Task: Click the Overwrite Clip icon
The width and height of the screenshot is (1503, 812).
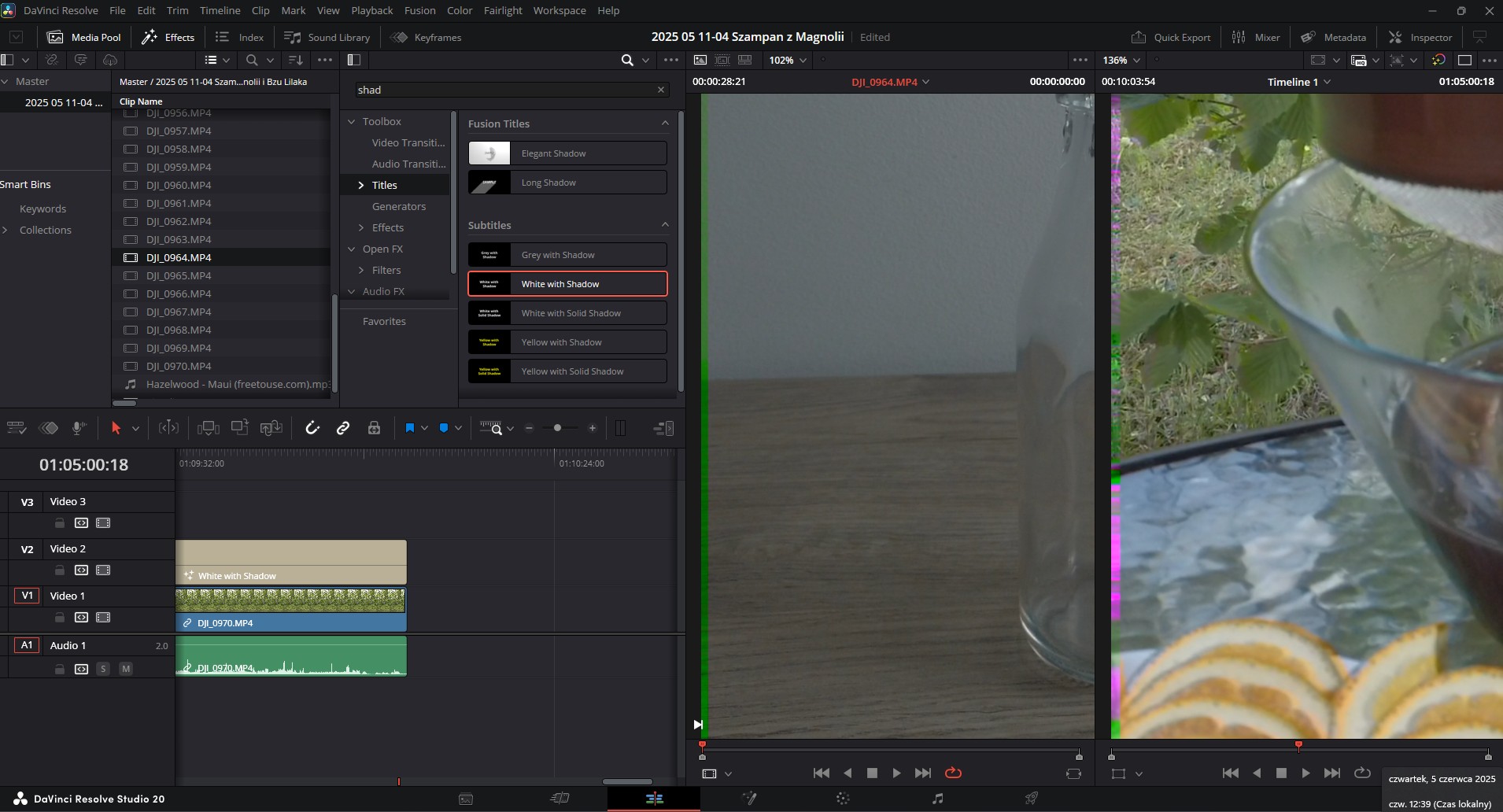Action: click(239, 428)
